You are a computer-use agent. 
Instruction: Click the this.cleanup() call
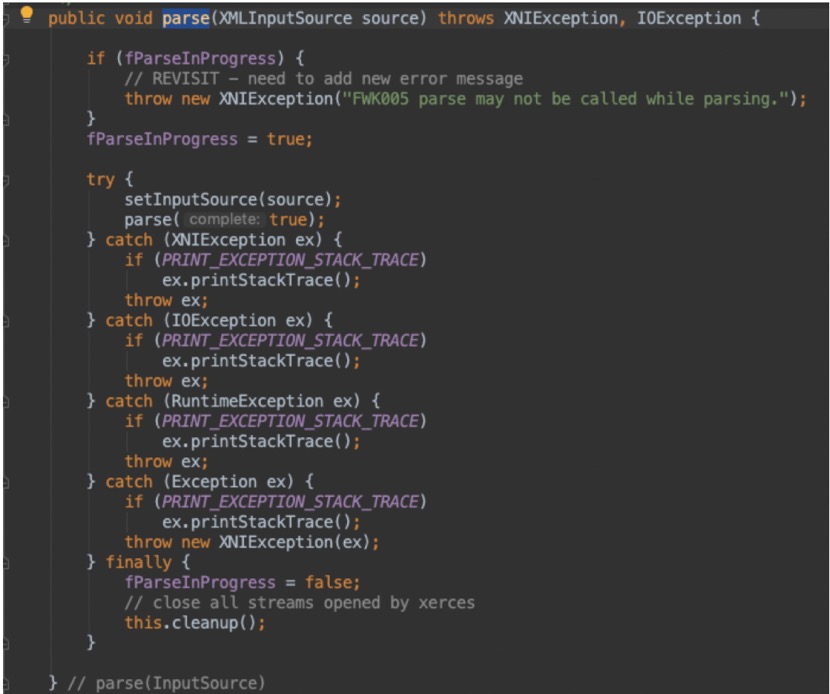[195, 623]
